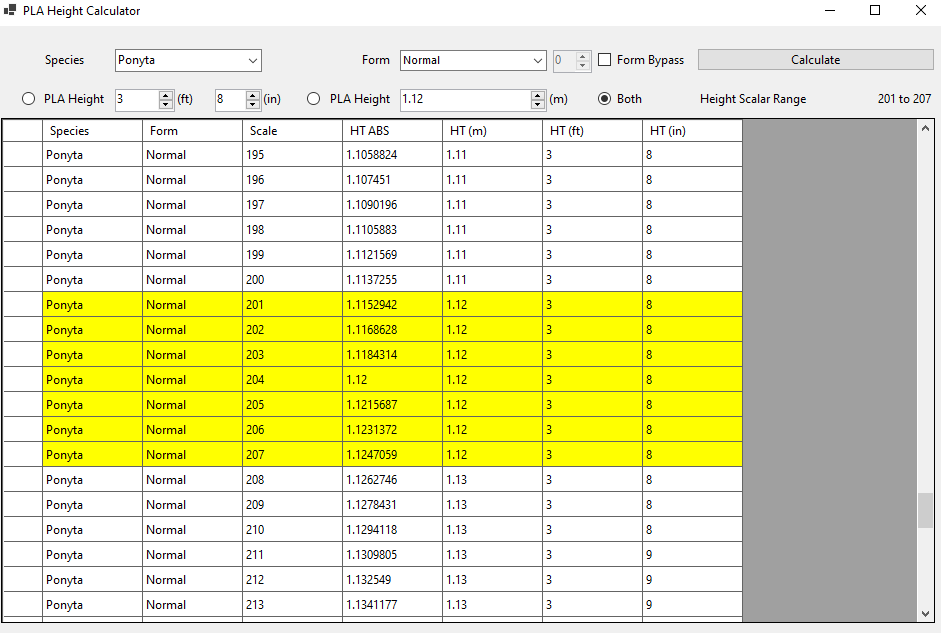This screenshot has height=633, width=941.
Task: Open the Species dropdown showing Ponyta
Action: 188,60
